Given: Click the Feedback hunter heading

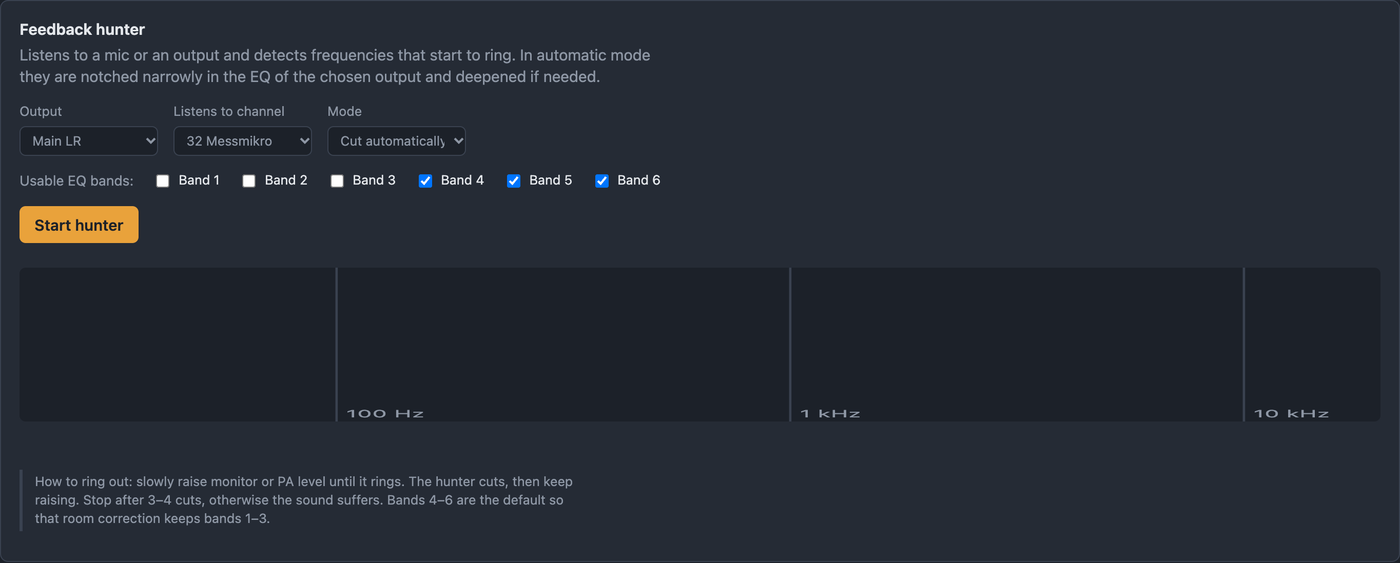Looking at the screenshot, I should (82, 30).
